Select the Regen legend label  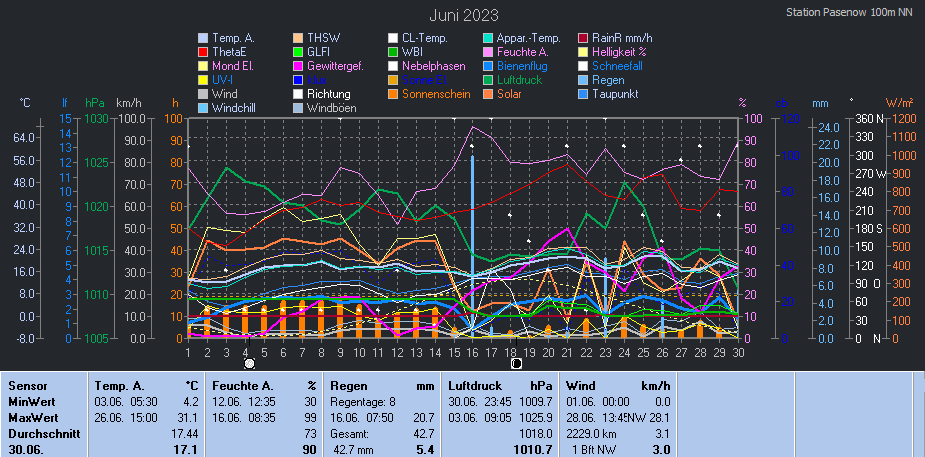[x=608, y=80]
